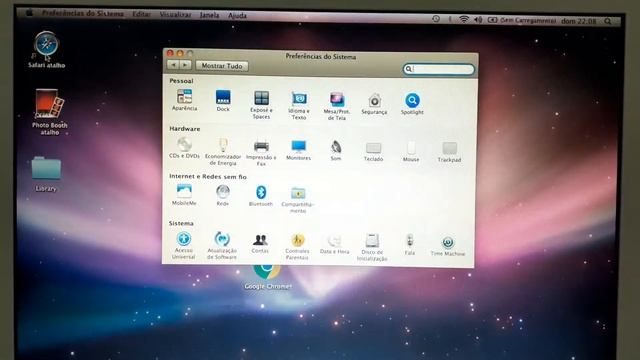
Task: Open Exposé e Spaces preferences
Action: (x=261, y=105)
